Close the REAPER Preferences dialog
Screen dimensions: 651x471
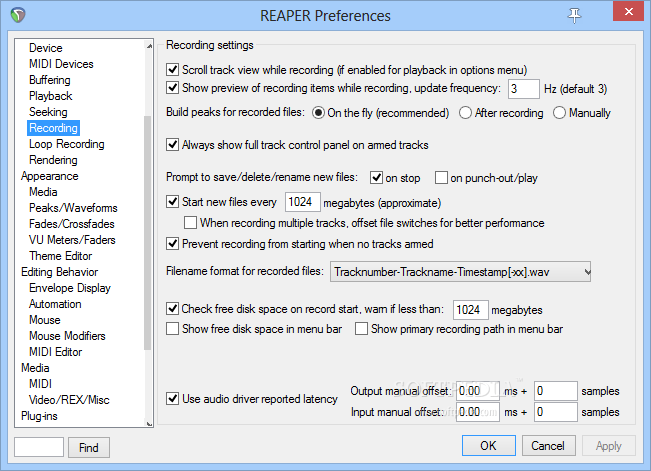[x=629, y=12]
